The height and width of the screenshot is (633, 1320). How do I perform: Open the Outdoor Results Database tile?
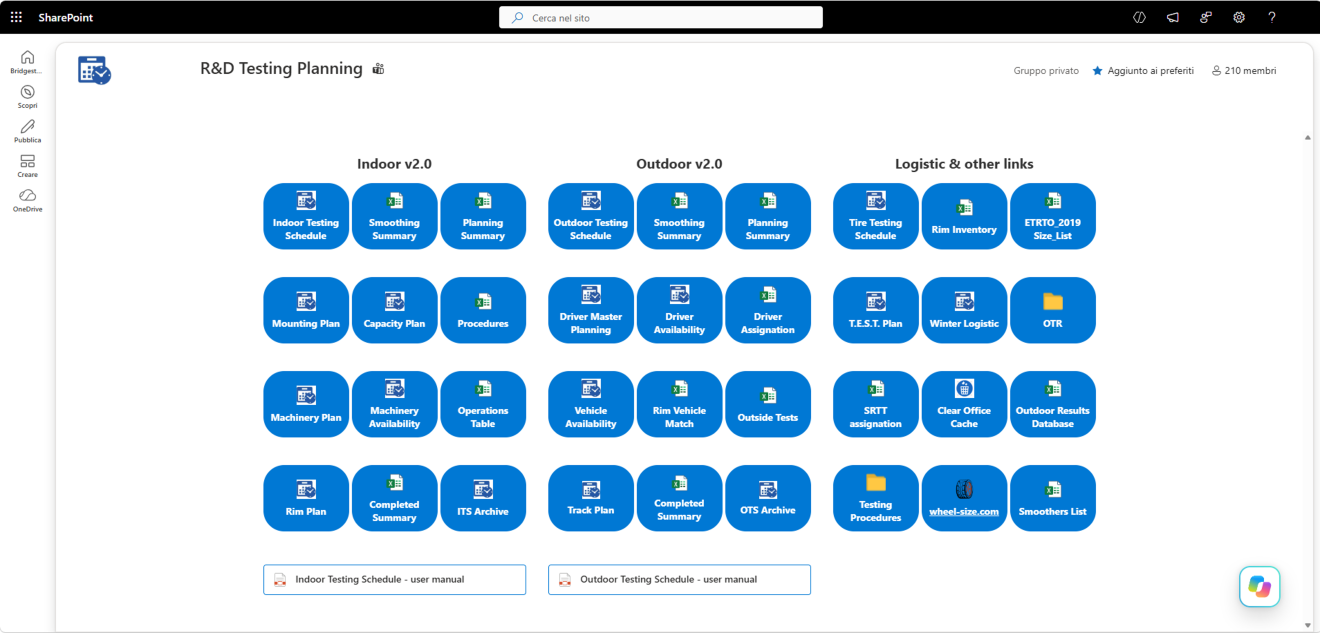(x=1053, y=404)
